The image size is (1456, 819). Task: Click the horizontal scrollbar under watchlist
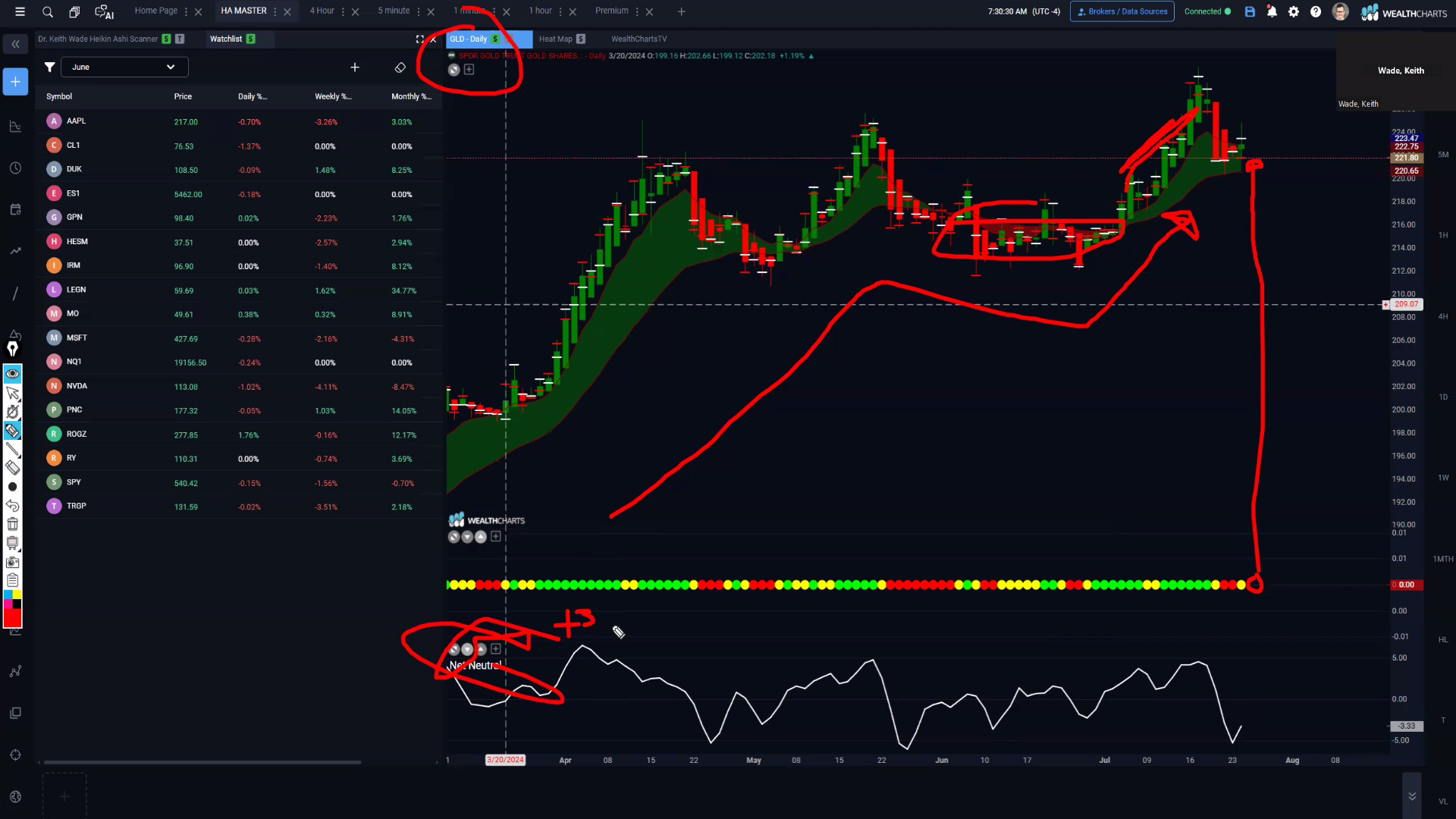point(202,762)
